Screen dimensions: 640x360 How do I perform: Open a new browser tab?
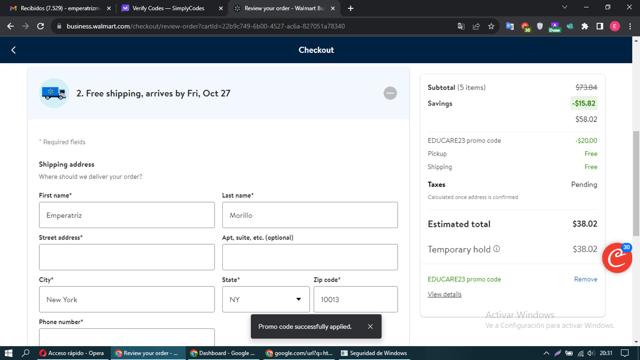click(351, 8)
